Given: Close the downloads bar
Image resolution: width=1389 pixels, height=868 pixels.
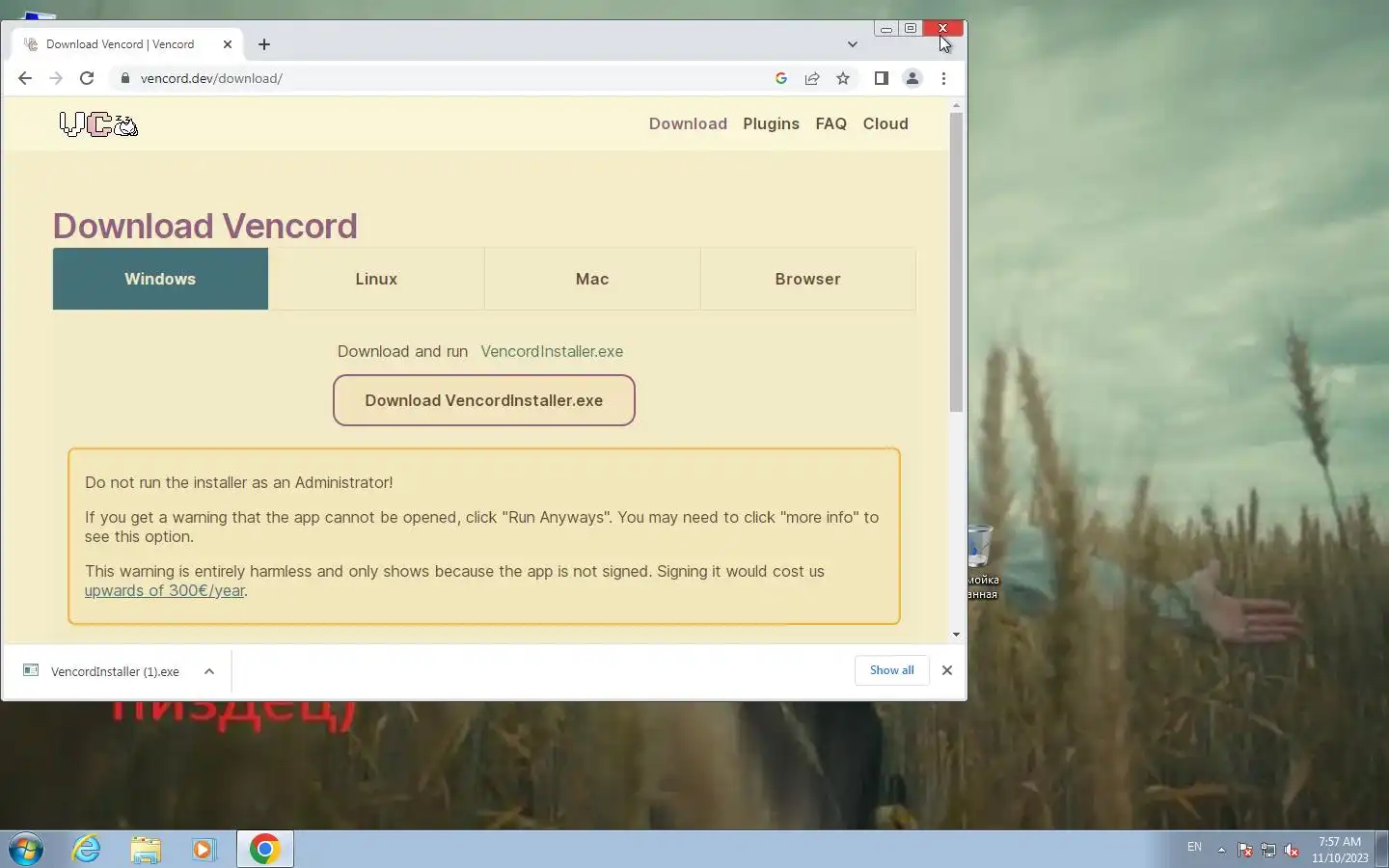Looking at the screenshot, I should 947,670.
